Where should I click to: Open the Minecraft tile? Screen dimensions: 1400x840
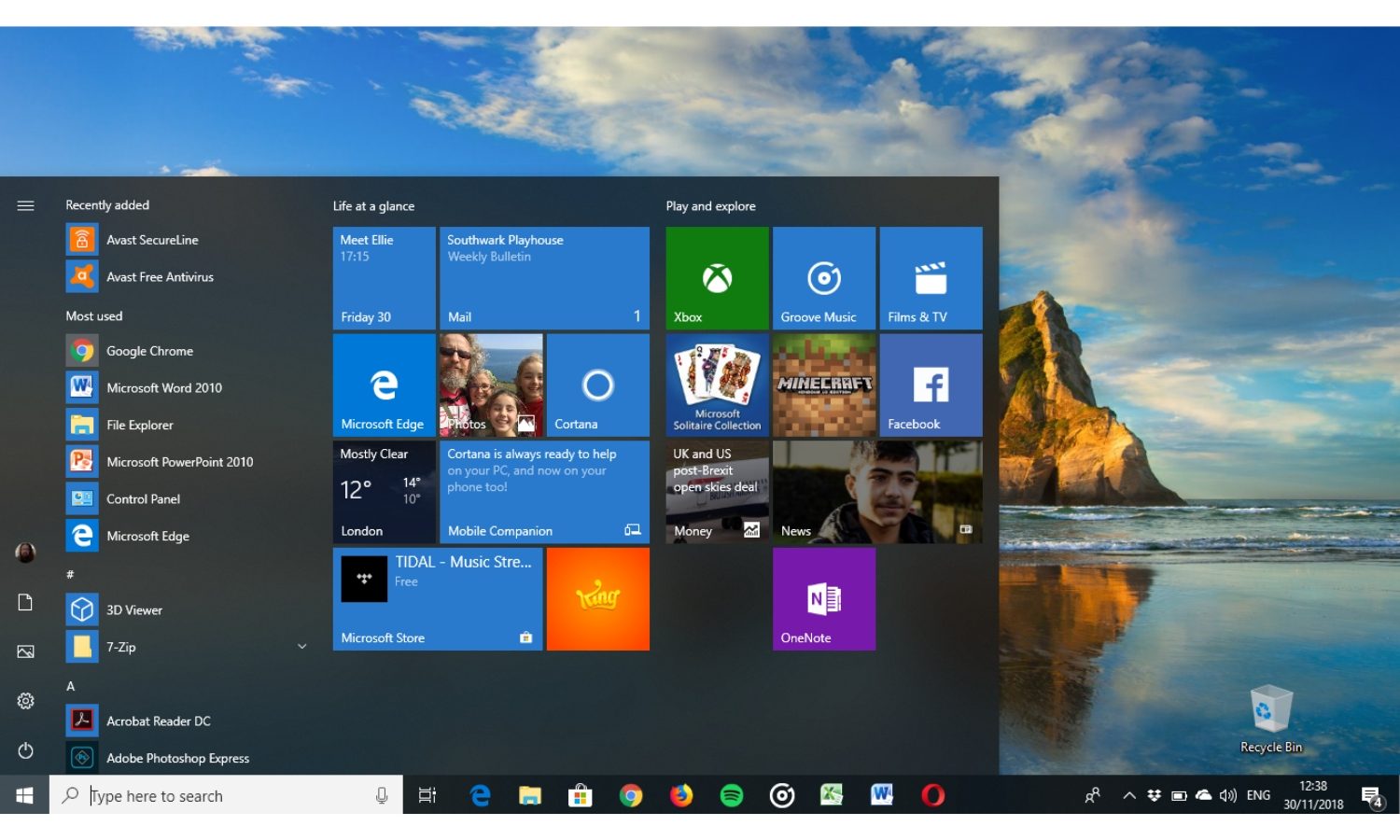point(824,385)
